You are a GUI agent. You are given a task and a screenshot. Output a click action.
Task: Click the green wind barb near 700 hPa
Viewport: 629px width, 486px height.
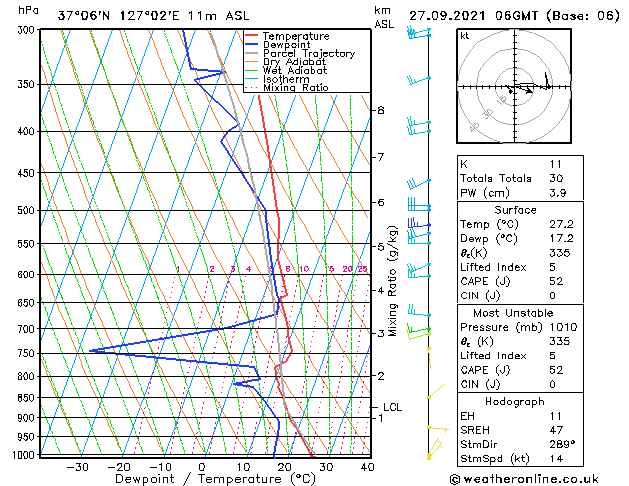pyautogui.click(x=418, y=332)
